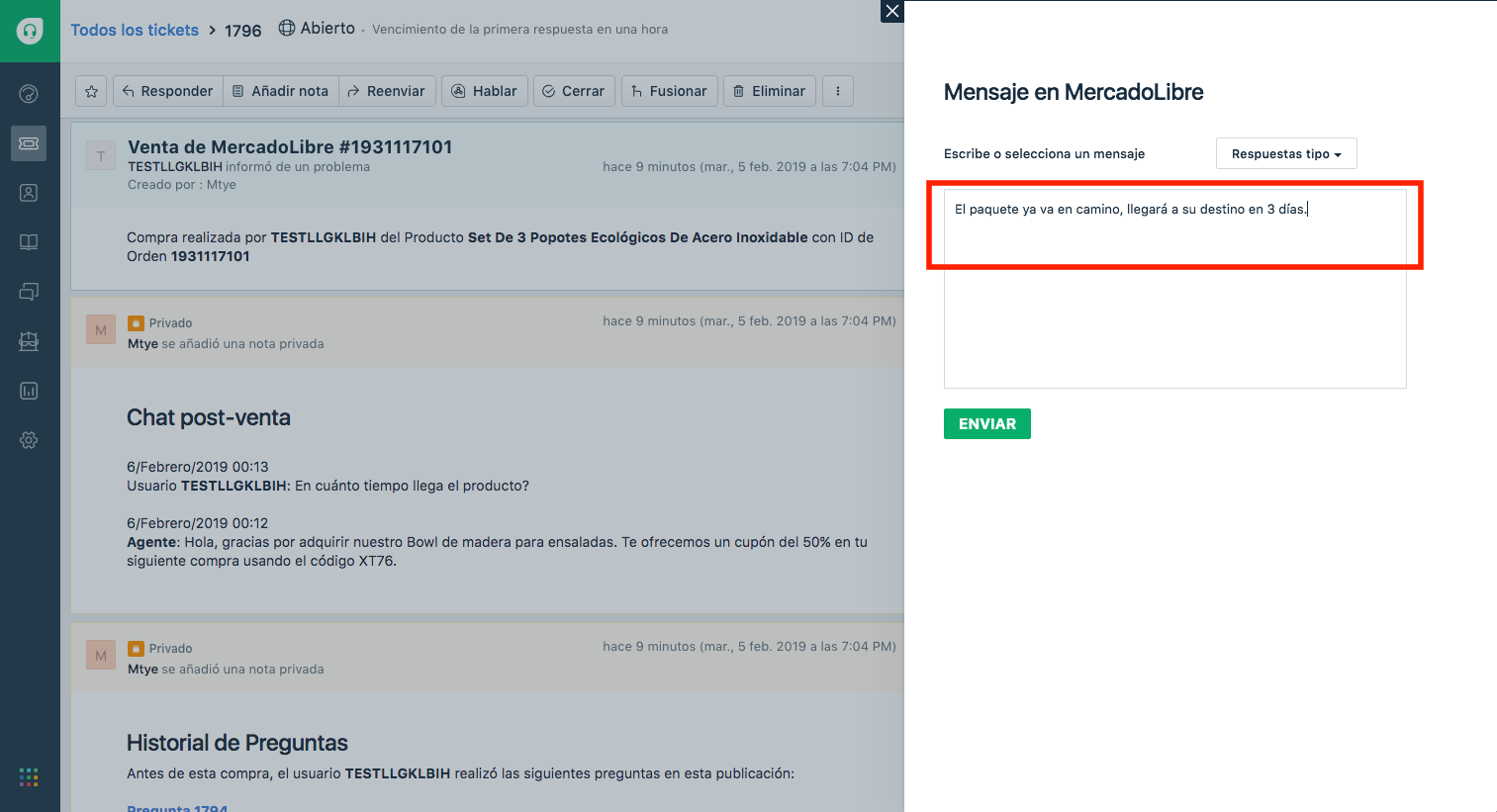
Task: Open the Solutions book icon in sidebar
Action: click(x=29, y=242)
